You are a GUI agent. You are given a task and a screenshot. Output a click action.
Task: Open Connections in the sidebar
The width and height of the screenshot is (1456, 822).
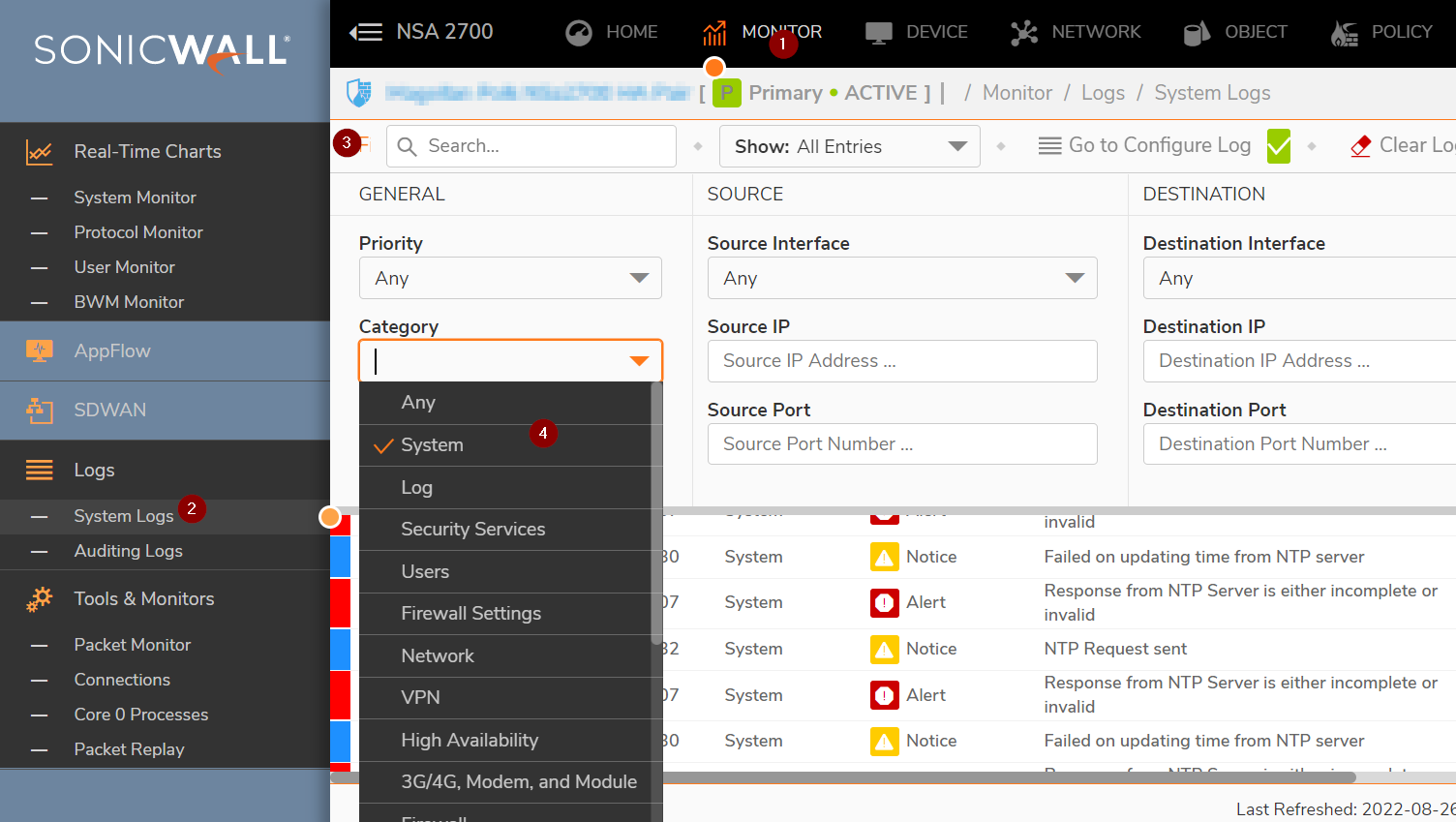coord(122,680)
